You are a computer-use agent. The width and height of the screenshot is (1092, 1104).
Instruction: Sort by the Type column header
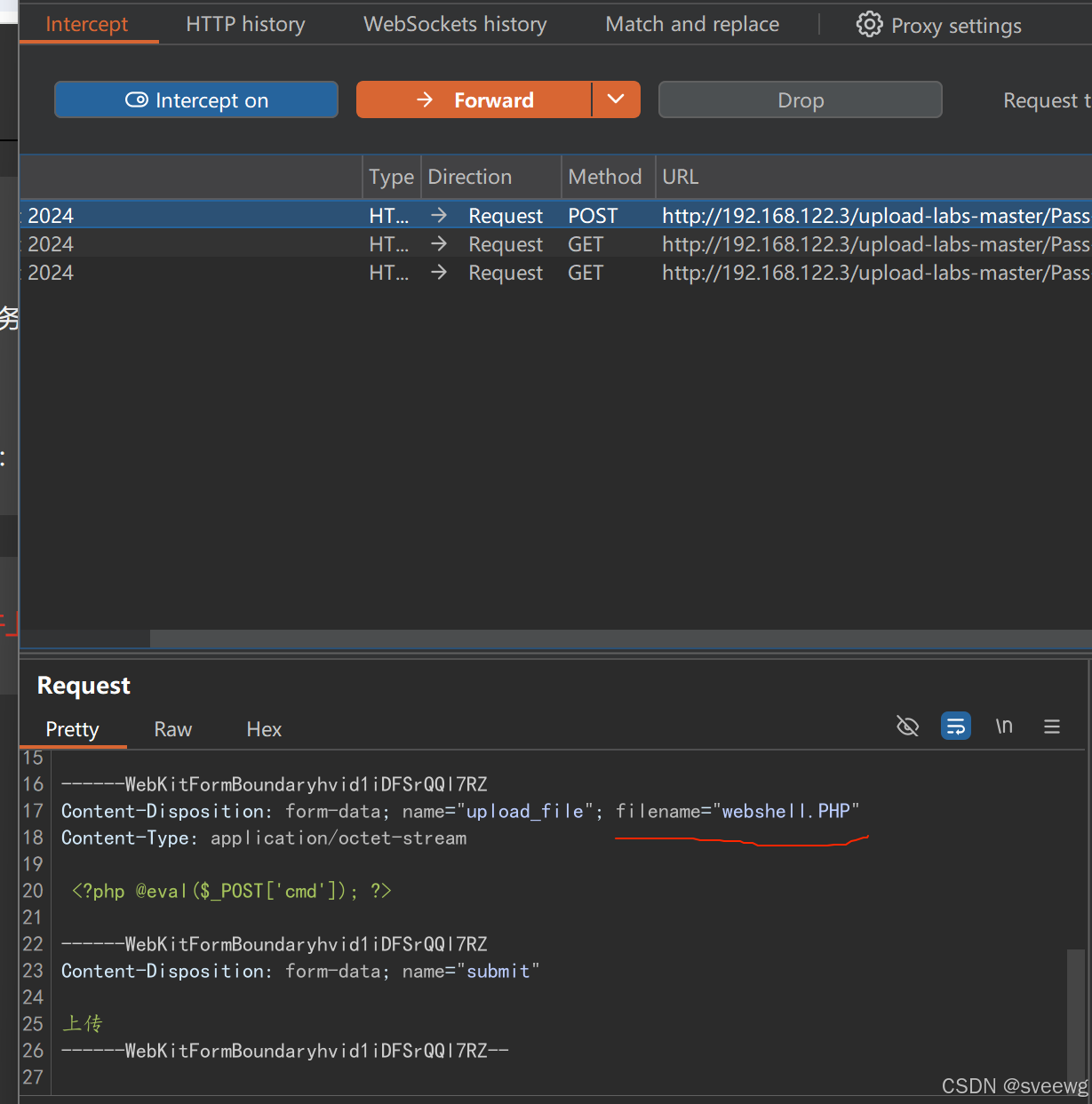pos(391,177)
